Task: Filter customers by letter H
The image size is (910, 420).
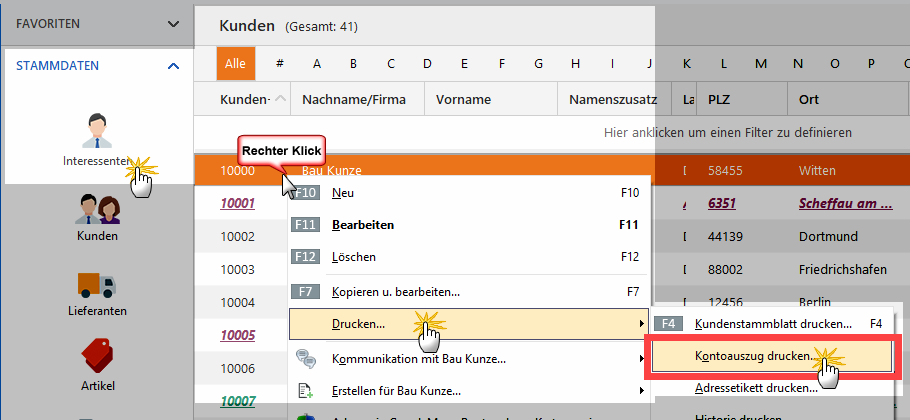Action: 575,64
